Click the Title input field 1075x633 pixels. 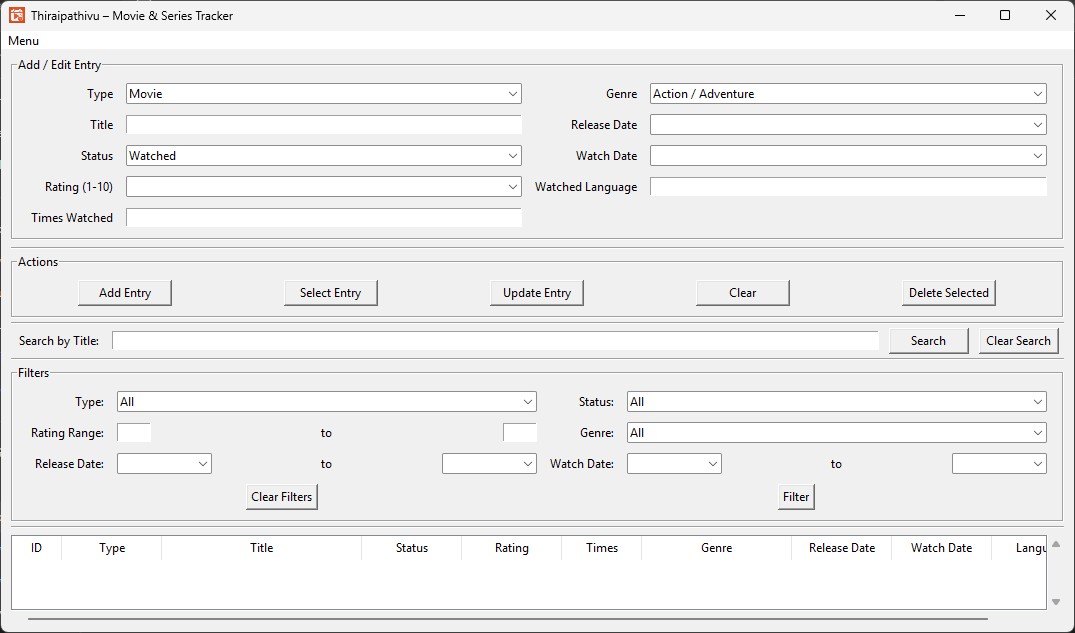coord(323,125)
